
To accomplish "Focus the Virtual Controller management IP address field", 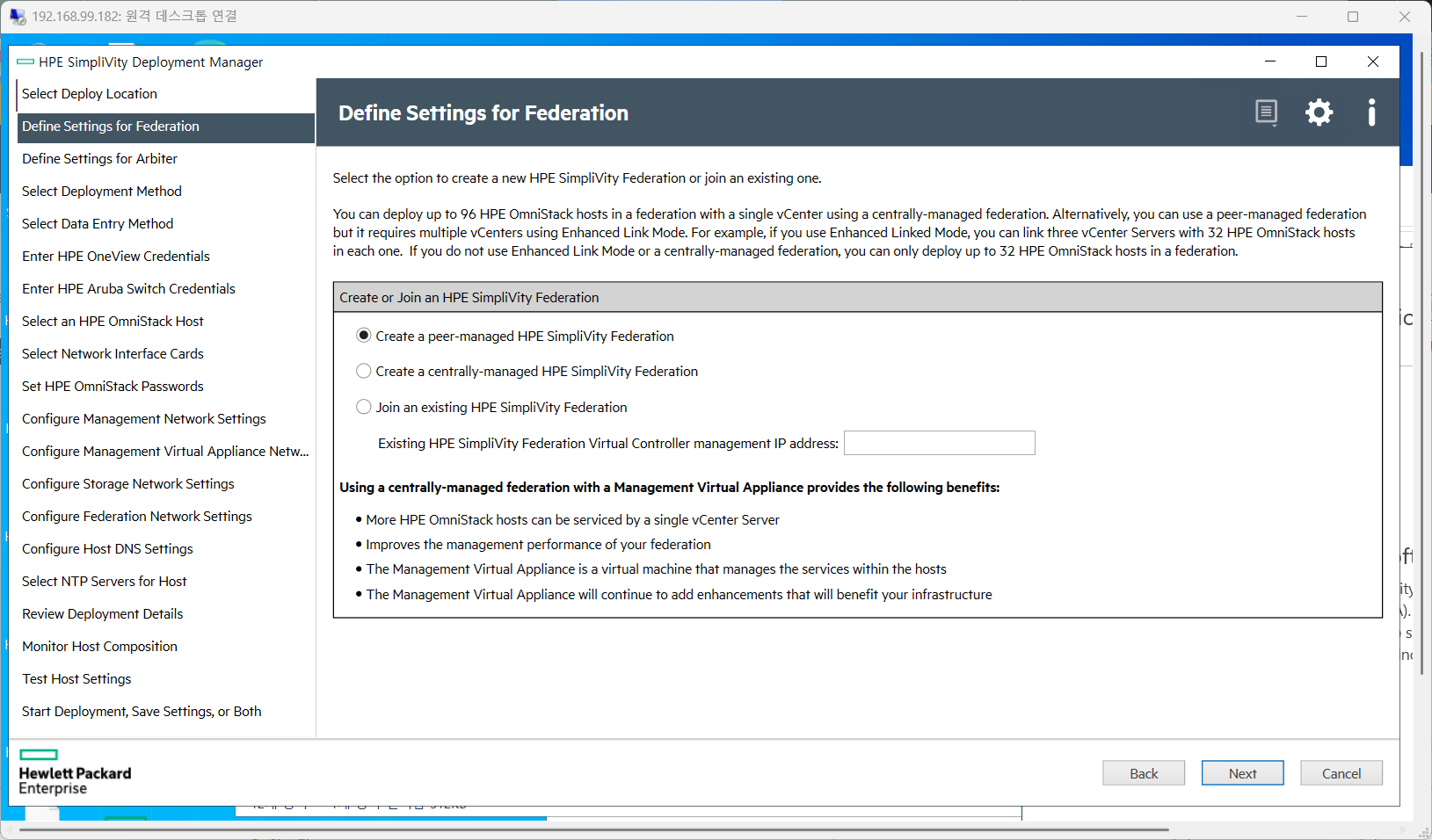I will pyautogui.click(x=940, y=443).
